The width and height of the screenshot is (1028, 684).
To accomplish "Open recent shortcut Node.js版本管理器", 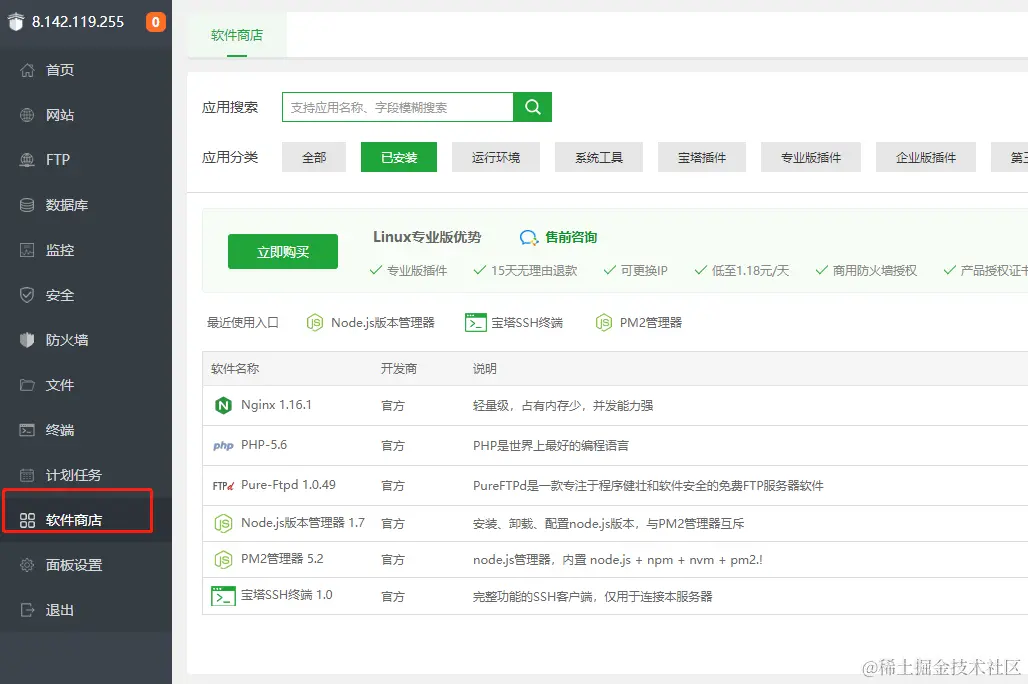I will point(382,323).
